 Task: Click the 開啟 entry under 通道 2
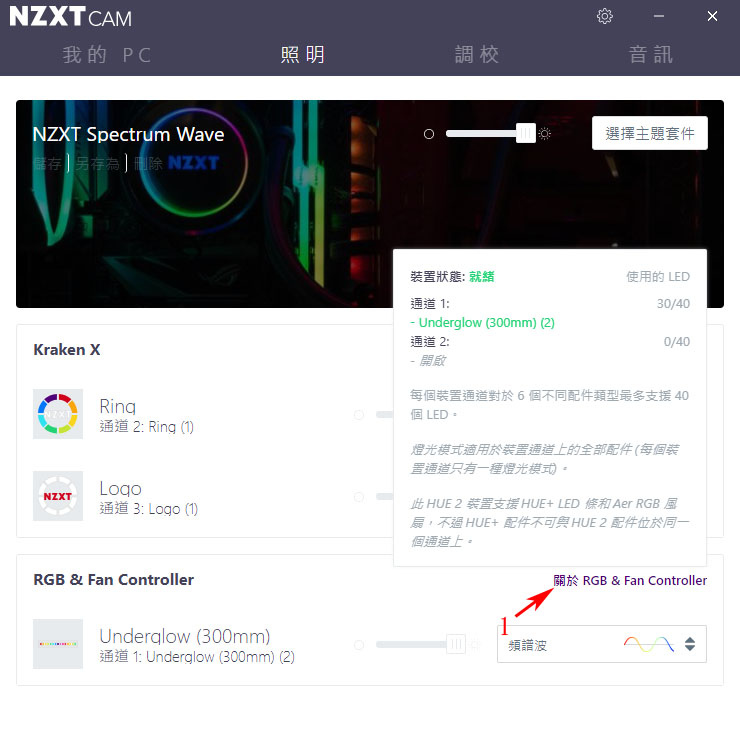[x=428, y=361]
